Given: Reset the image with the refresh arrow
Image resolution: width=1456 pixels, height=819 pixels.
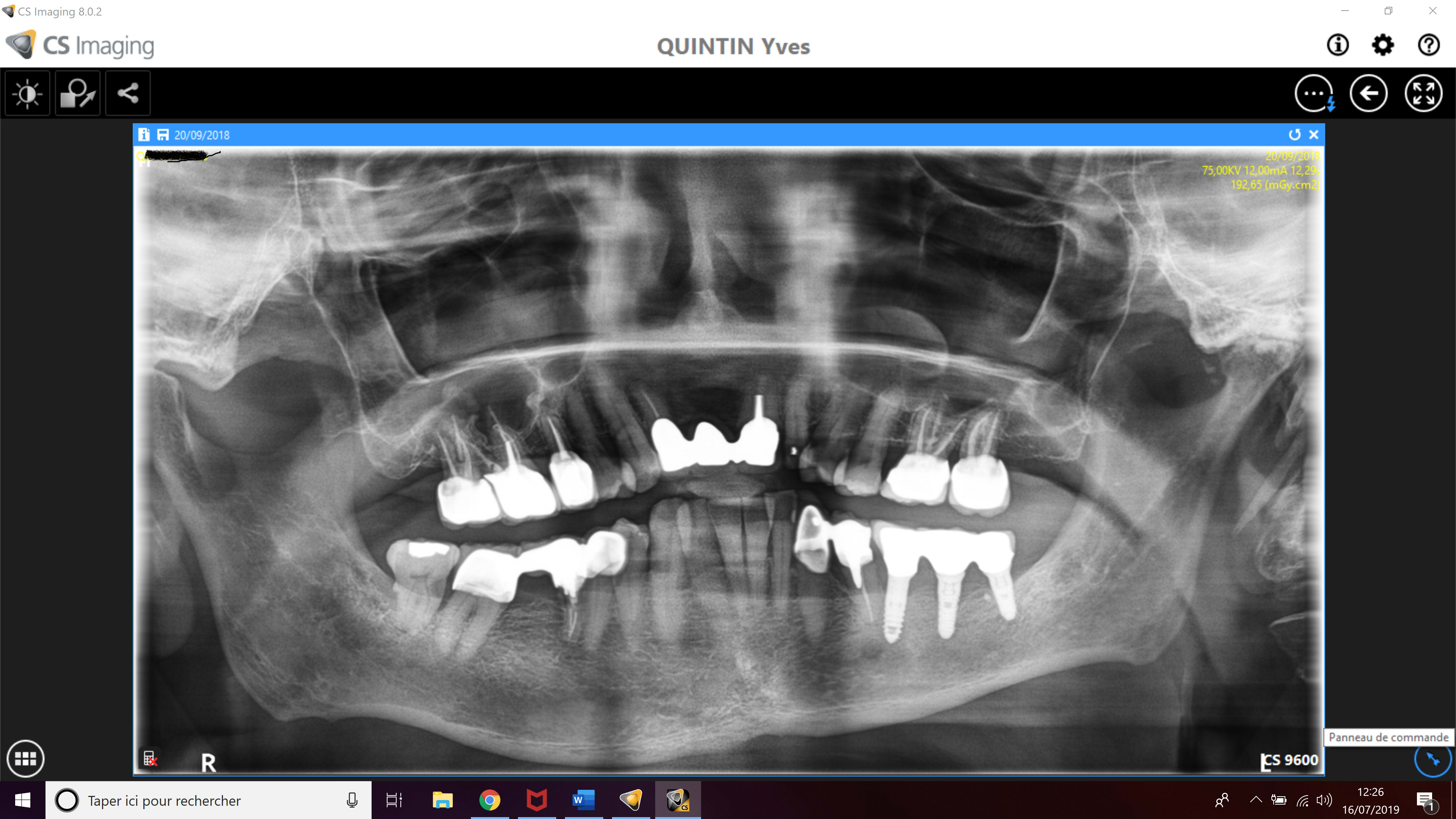Looking at the screenshot, I should pos(1294,135).
